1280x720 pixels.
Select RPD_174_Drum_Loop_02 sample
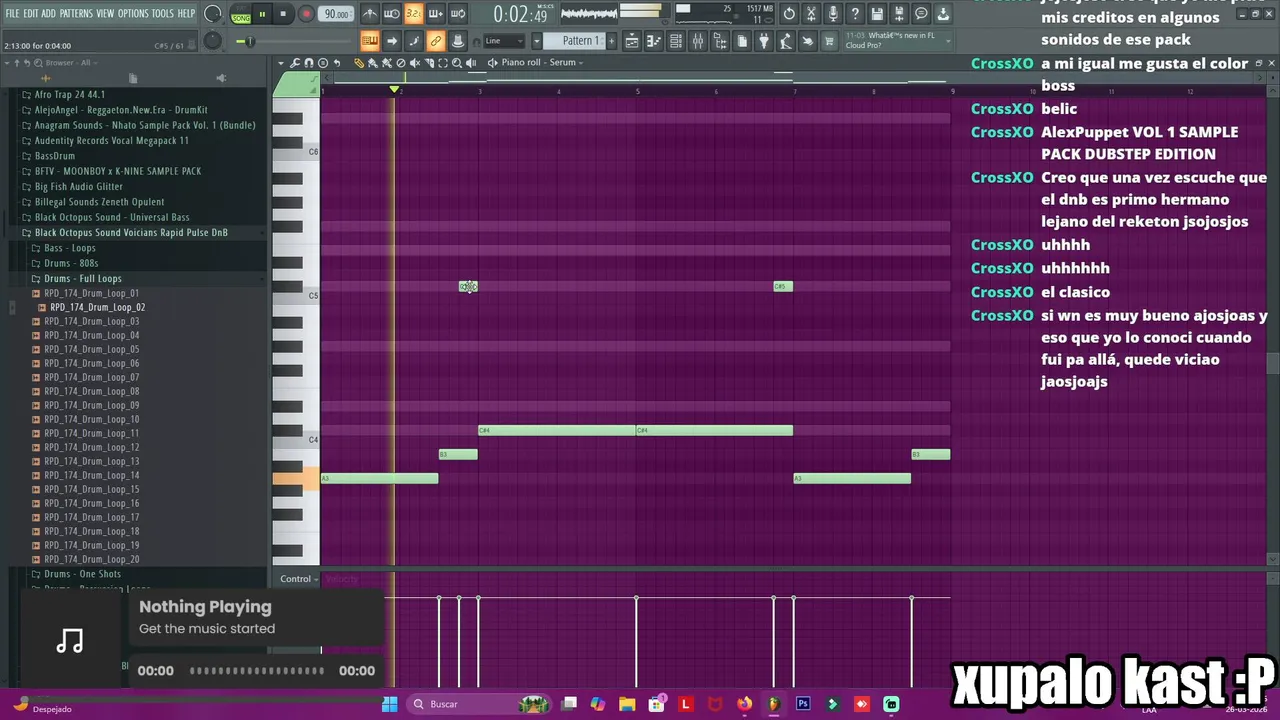click(97, 308)
